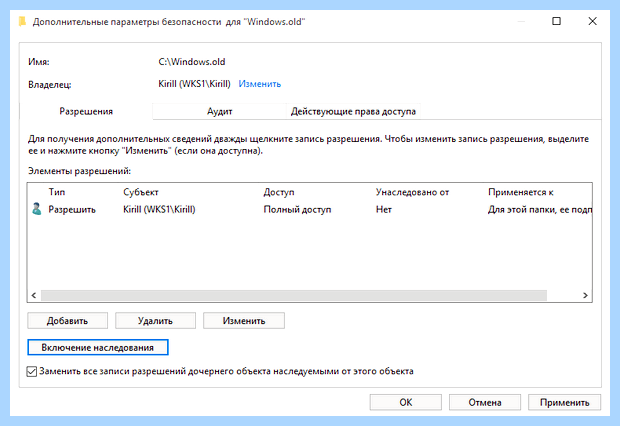Click the Удалить button

click(x=155, y=321)
